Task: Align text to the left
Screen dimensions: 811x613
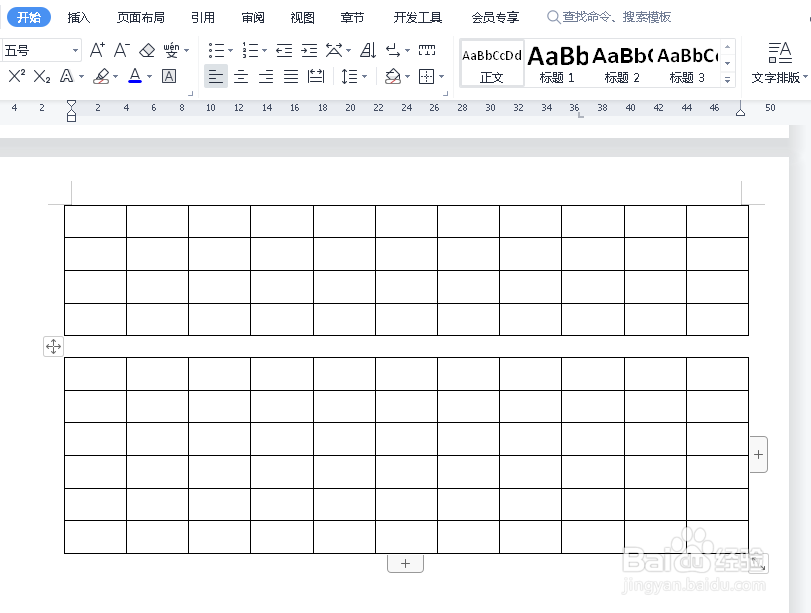Action: click(216, 77)
